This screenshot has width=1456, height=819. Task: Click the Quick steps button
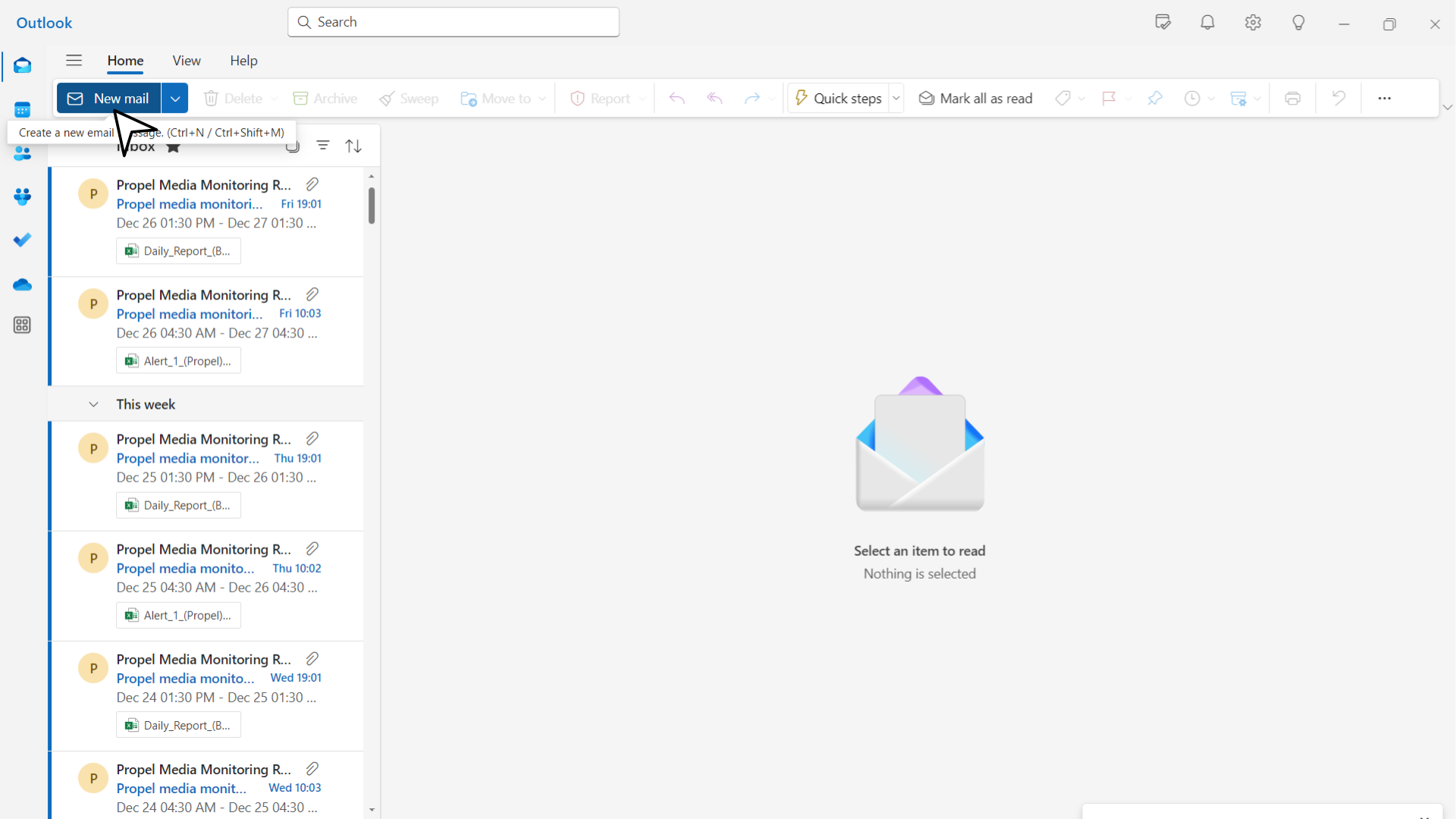pos(839,99)
